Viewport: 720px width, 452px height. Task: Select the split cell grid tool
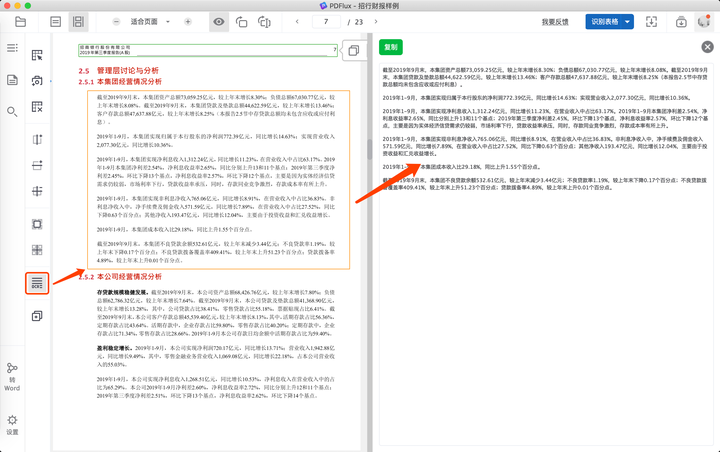click(37, 191)
